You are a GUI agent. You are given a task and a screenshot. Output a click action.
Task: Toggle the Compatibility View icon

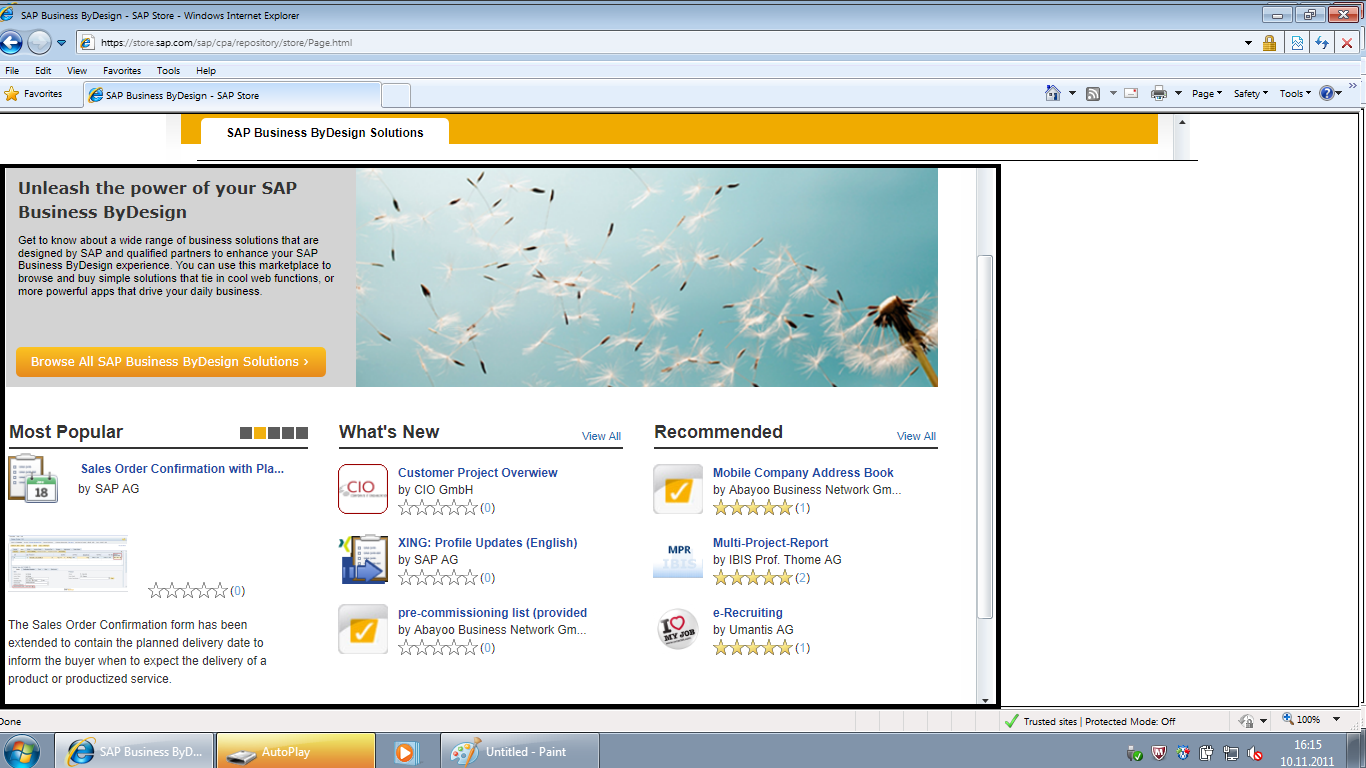point(1297,43)
